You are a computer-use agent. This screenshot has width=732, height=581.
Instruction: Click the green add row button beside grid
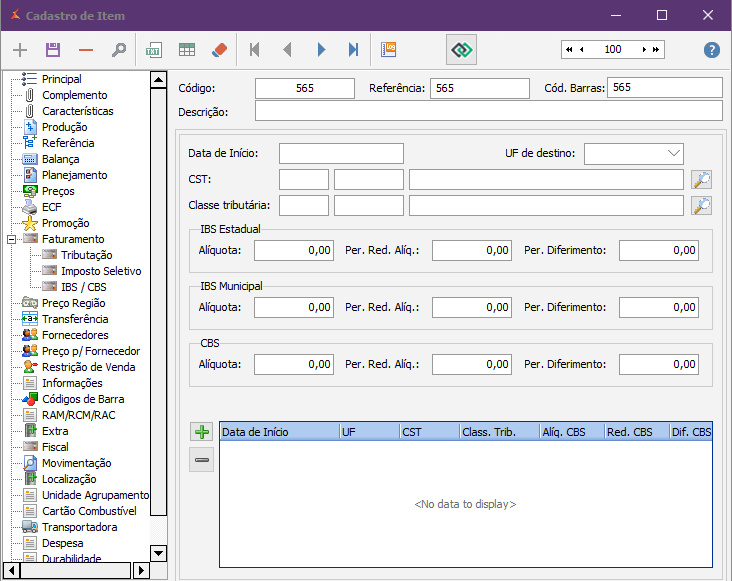pyautogui.click(x=202, y=432)
